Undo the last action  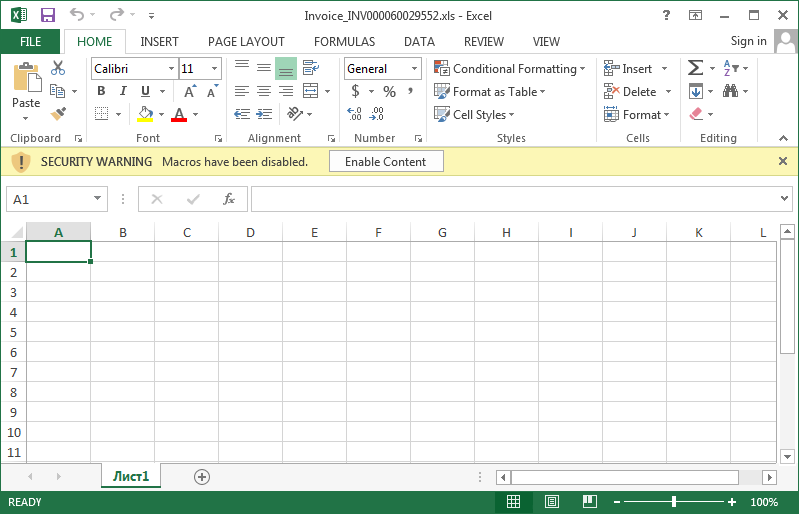click(76, 15)
